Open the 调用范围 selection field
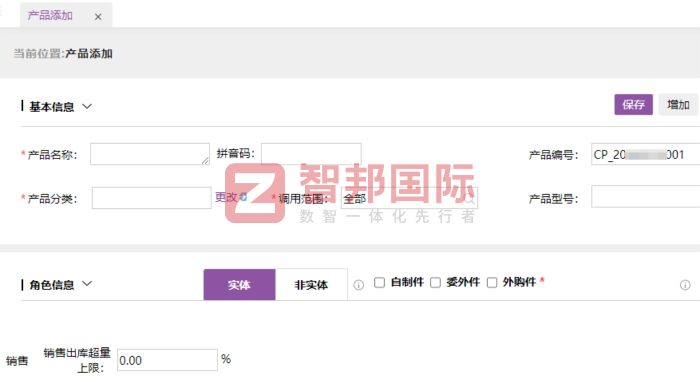This screenshot has height=387, width=700. 409,198
